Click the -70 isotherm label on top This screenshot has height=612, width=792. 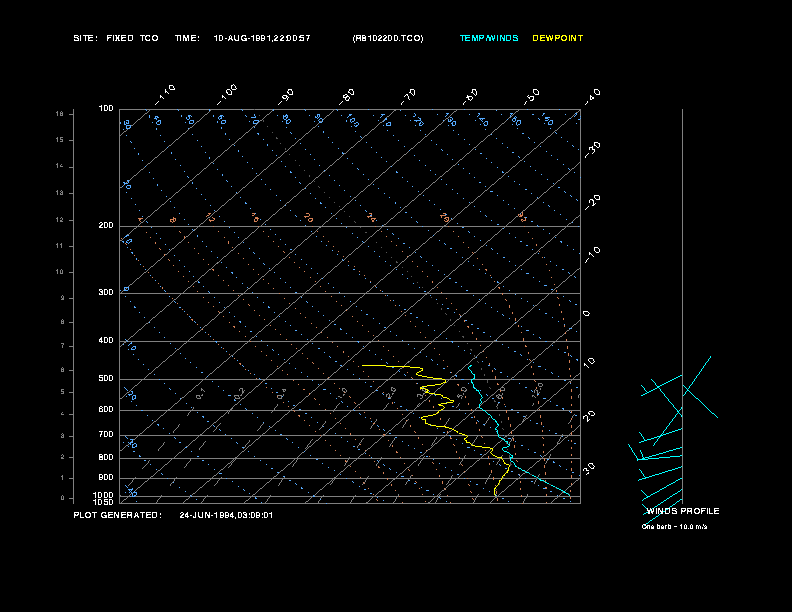tap(409, 97)
